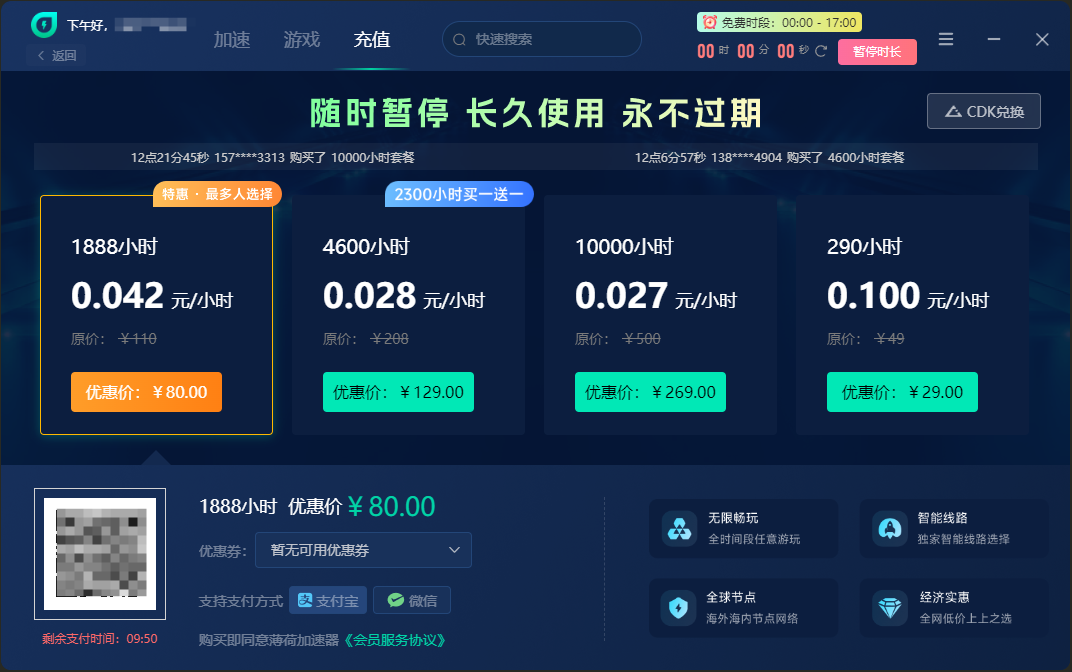The image size is (1072, 672).
Task: Click the coupon dropdown chevron arrow
Action: coord(454,550)
